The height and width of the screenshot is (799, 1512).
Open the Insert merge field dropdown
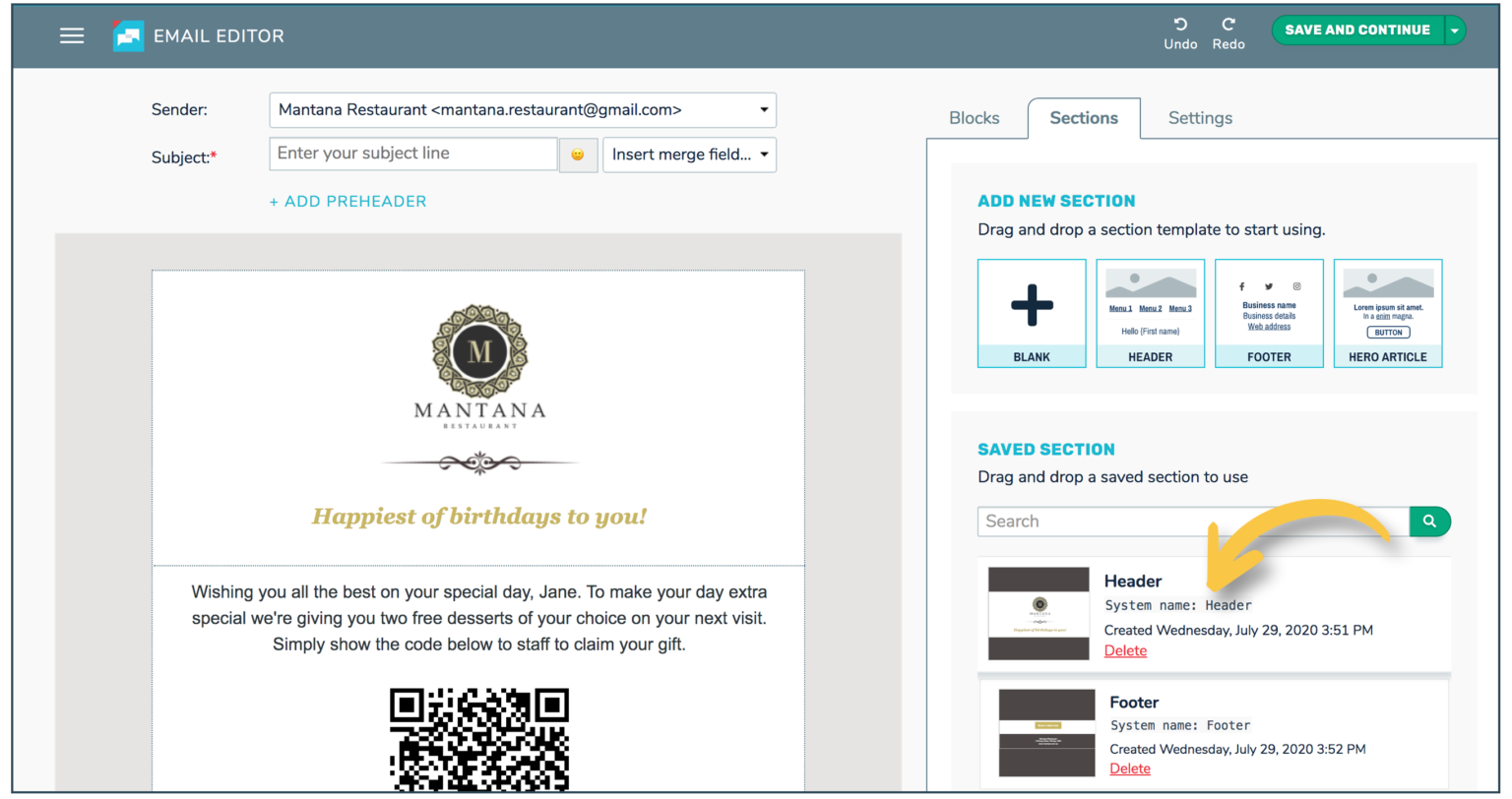point(689,154)
